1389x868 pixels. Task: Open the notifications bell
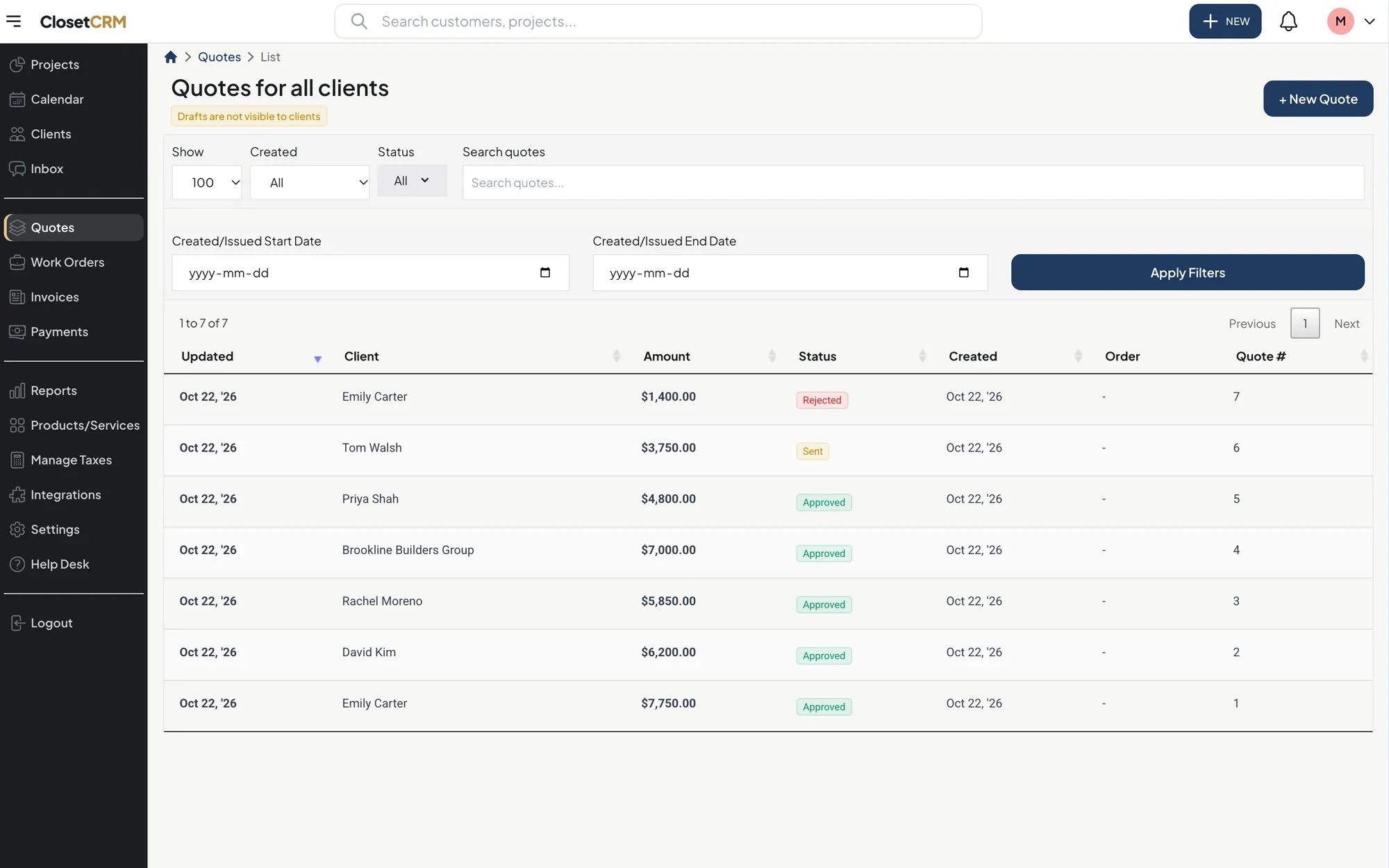(x=1288, y=21)
